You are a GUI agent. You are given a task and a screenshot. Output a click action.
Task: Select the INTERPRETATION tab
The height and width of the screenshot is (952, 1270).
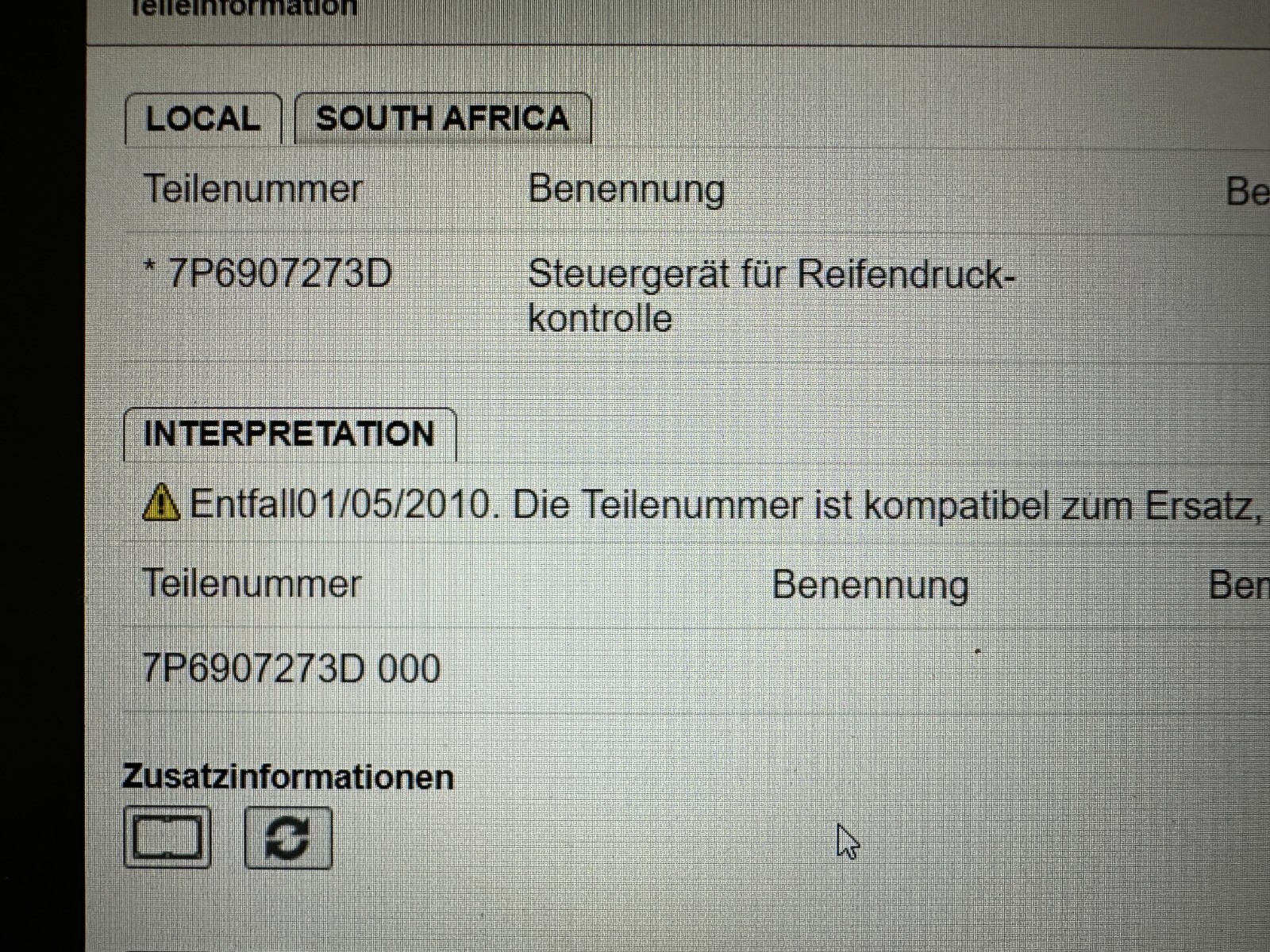point(289,435)
